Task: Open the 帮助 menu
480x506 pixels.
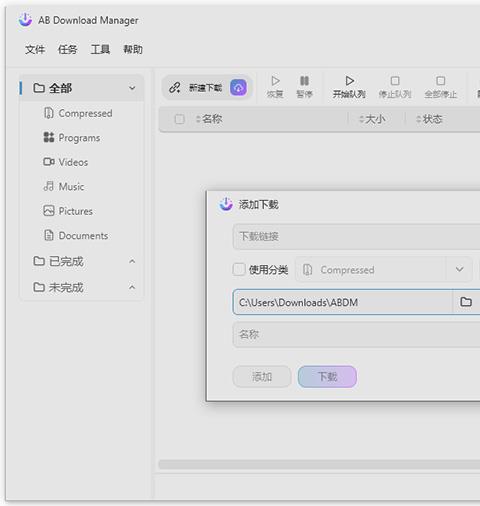Action: tap(133, 50)
